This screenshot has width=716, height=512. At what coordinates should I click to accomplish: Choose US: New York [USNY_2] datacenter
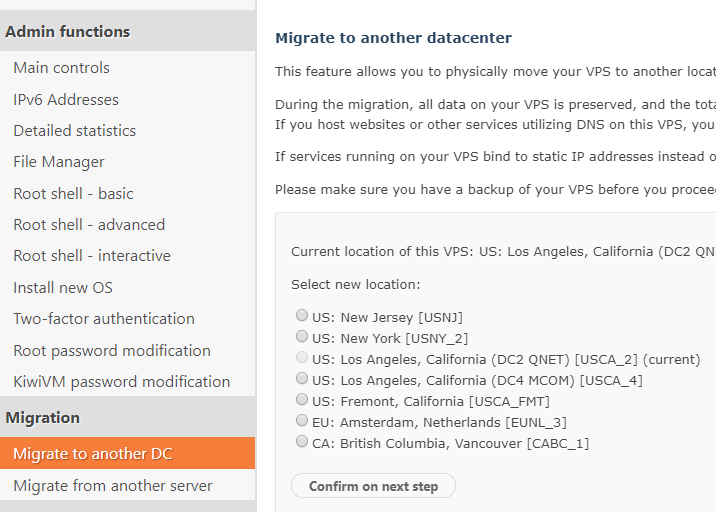(302, 337)
